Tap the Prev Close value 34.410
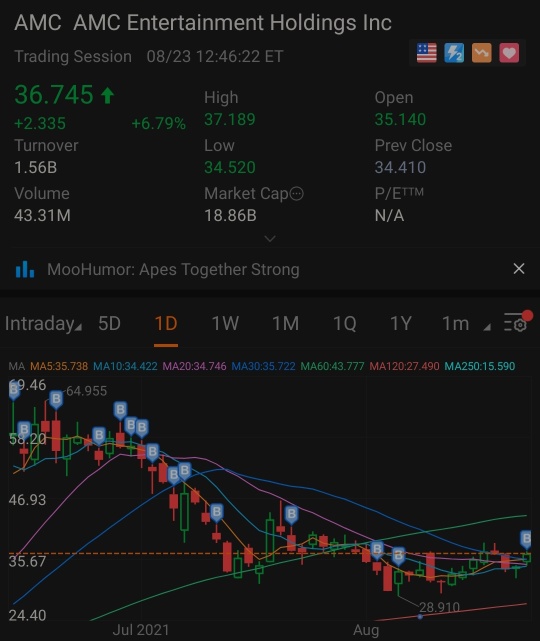 [x=400, y=167]
